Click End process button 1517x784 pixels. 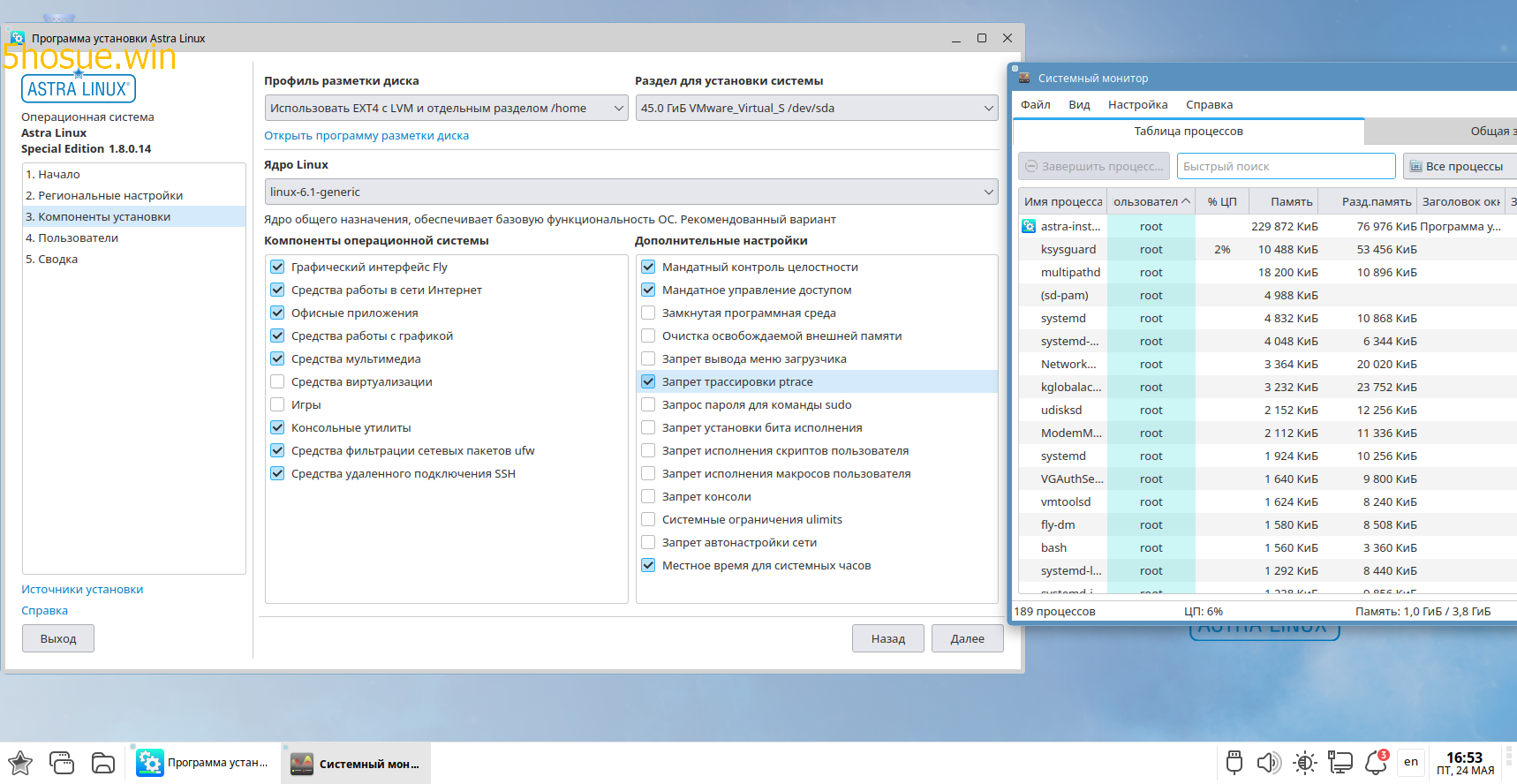click(x=1094, y=166)
